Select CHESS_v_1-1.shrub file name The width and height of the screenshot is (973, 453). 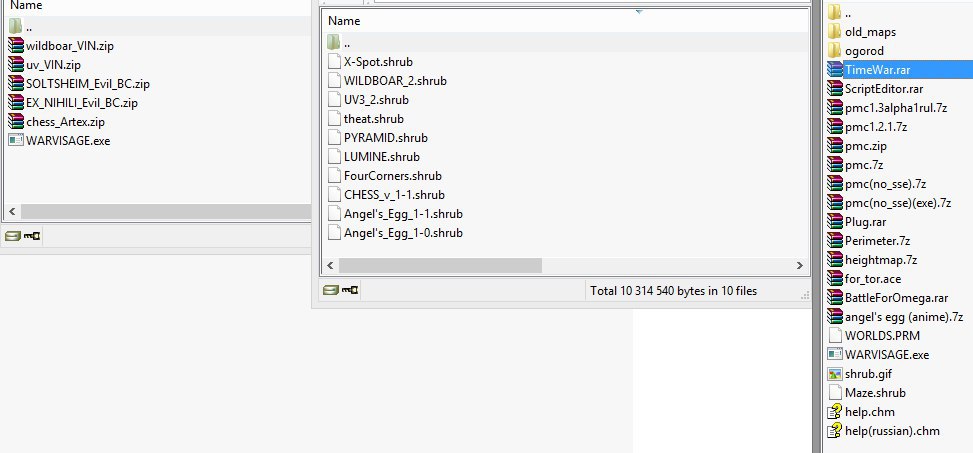[394, 195]
